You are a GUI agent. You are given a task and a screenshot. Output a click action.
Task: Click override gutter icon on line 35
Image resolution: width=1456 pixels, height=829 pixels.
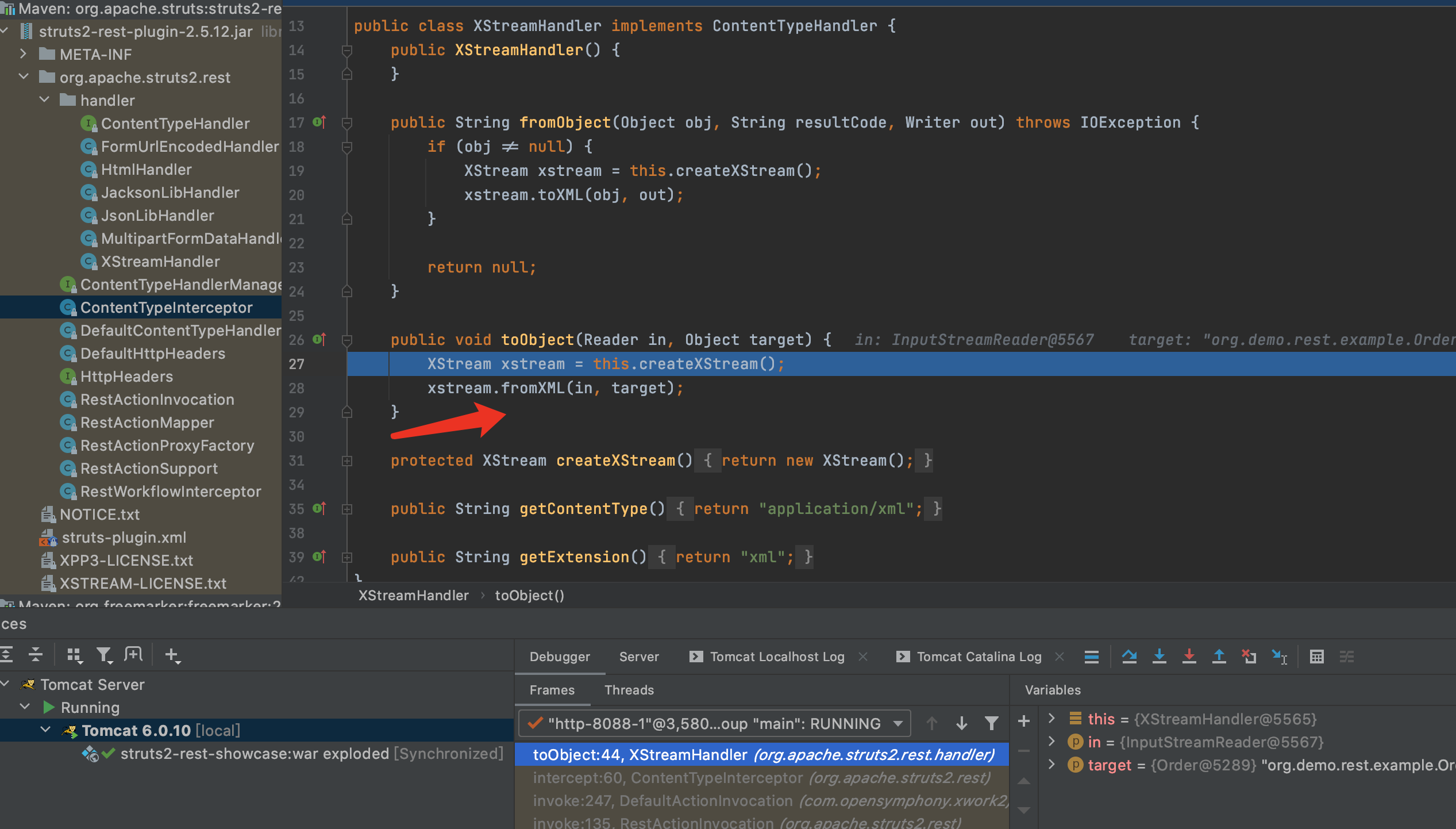[319, 508]
